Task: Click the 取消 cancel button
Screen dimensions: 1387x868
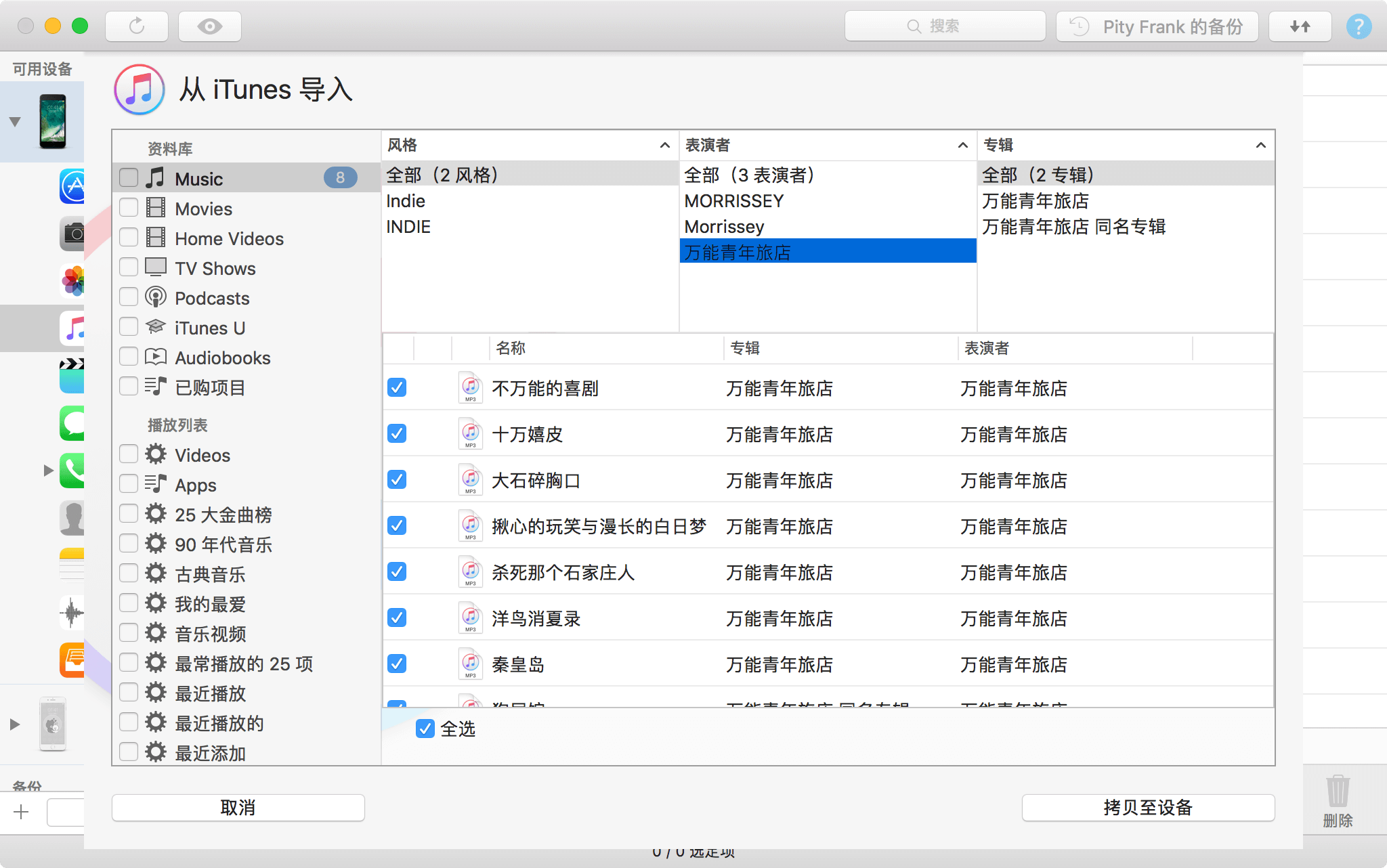Action: 238,808
